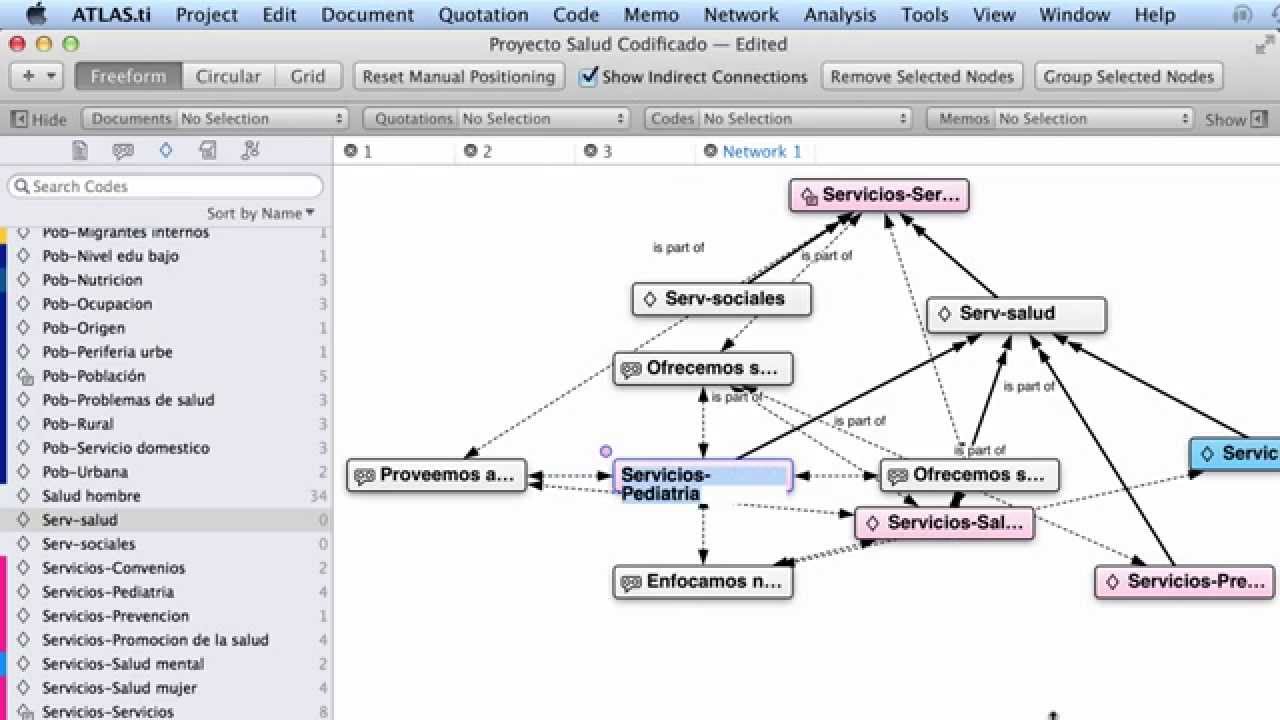Toggle Show Indirect Connections checkbox
Screen dimensions: 1280x720
click(x=589, y=76)
